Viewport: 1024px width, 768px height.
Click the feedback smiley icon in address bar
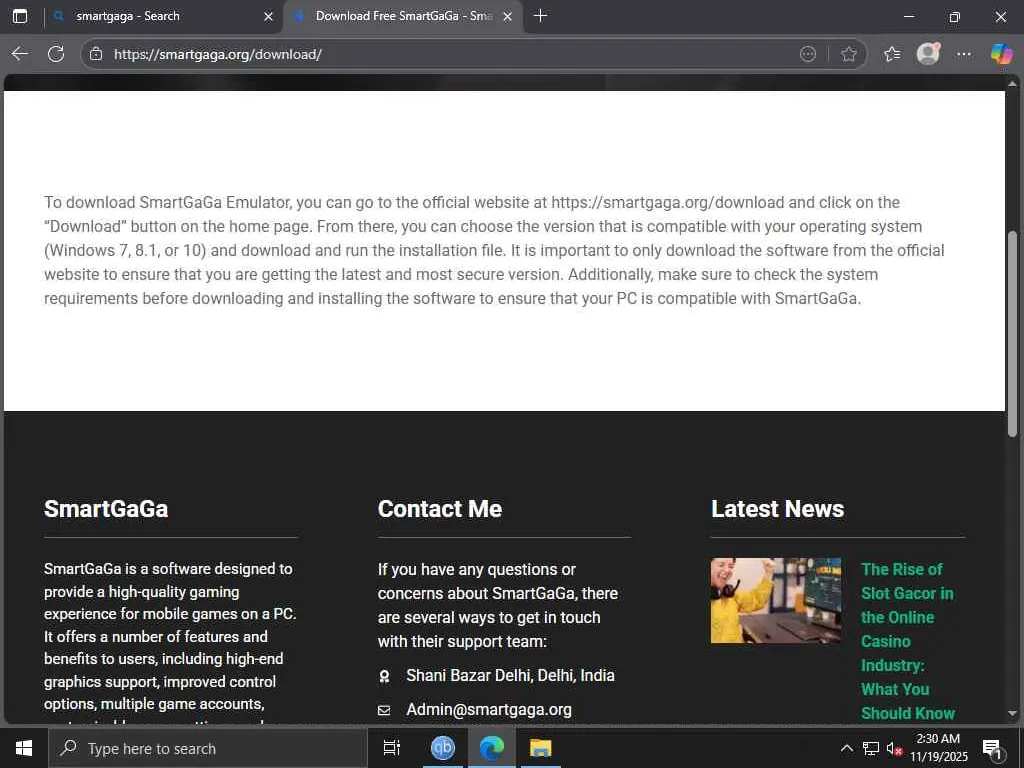pyautogui.click(x=808, y=54)
